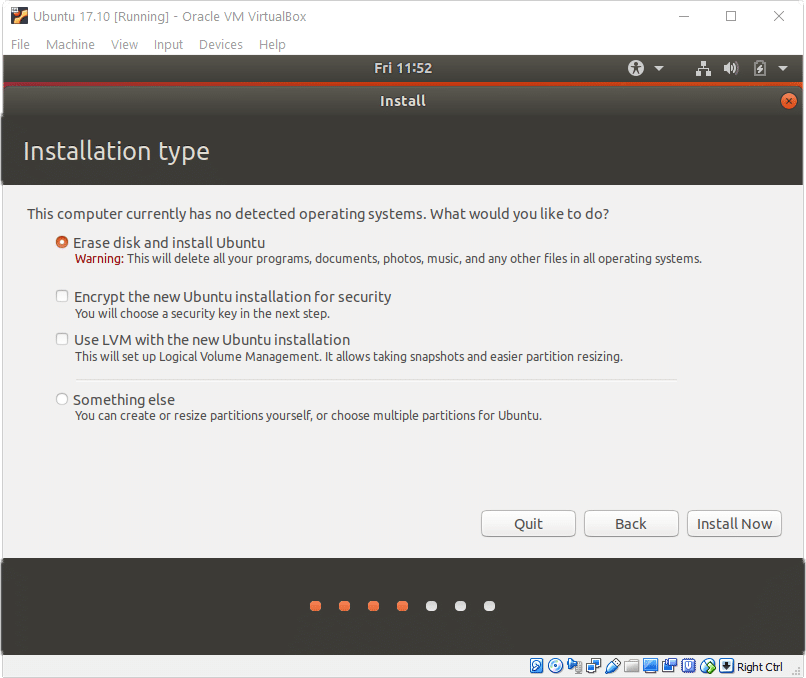The width and height of the screenshot is (806, 678).
Task: Open the accessibility menu in the top panel
Action: [x=635, y=68]
